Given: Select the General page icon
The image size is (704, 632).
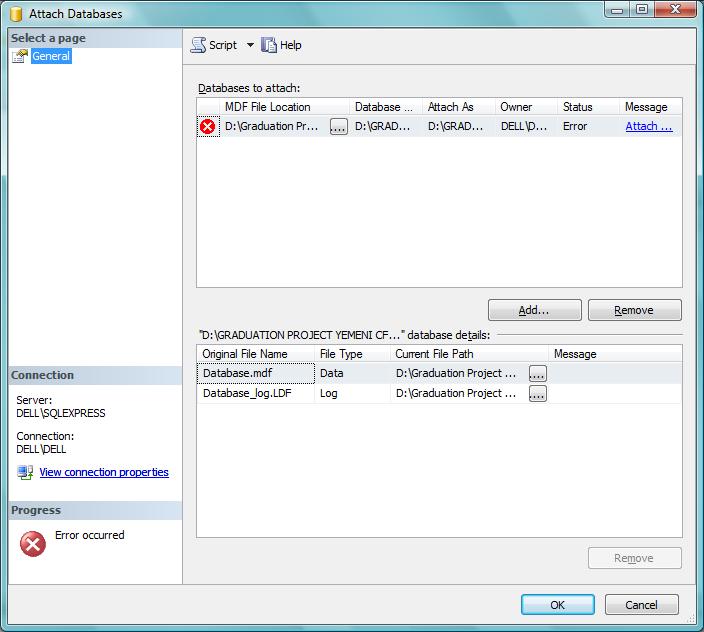Looking at the screenshot, I should coord(20,57).
